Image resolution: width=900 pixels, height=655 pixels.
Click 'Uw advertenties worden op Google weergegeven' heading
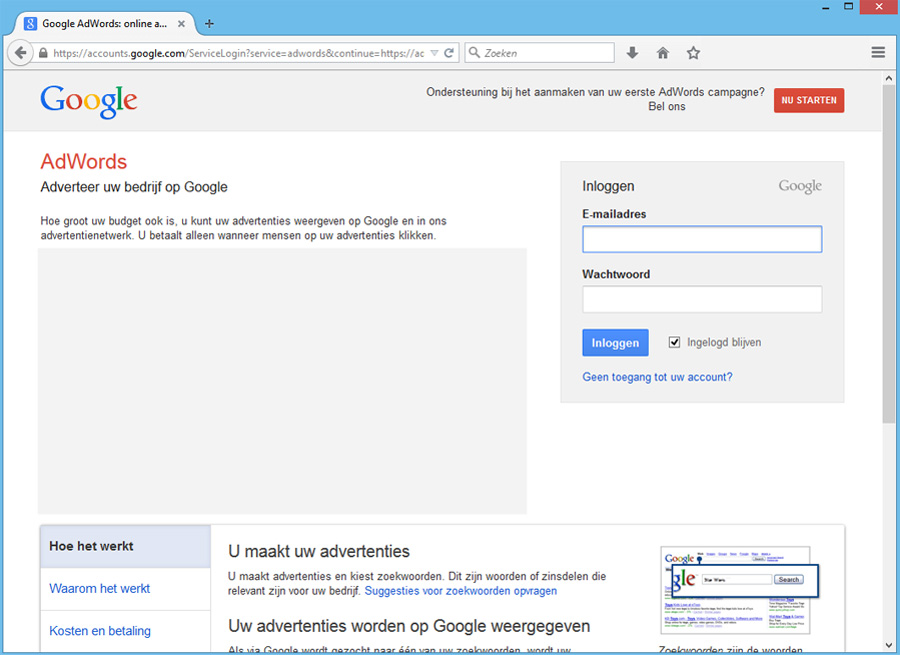409,626
